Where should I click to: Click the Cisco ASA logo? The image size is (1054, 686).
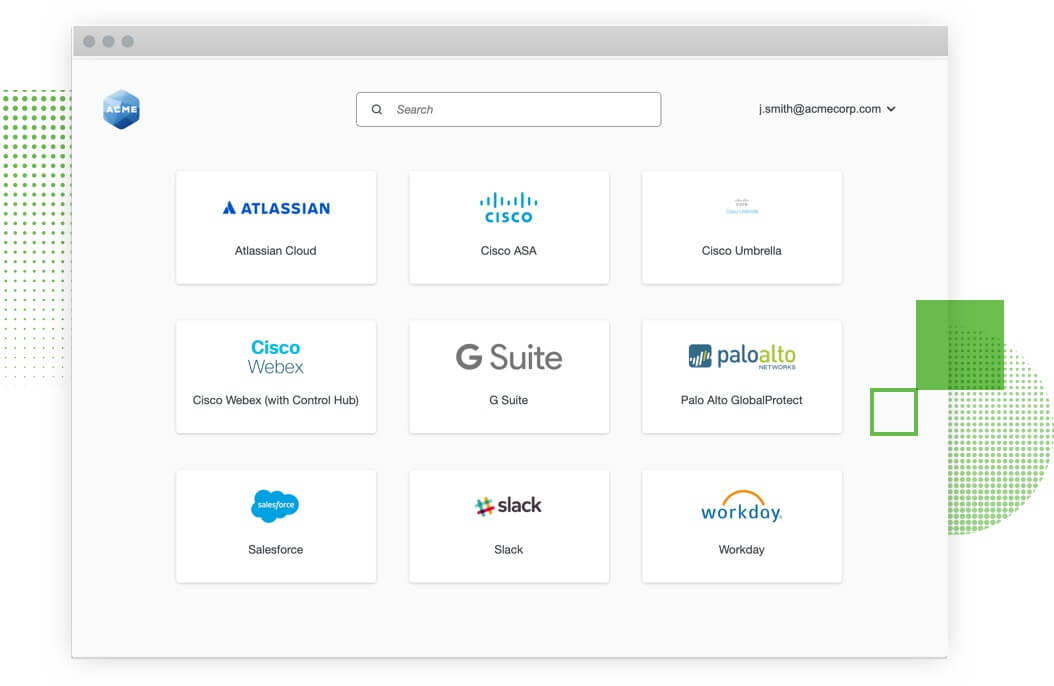(x=508, y=207)
